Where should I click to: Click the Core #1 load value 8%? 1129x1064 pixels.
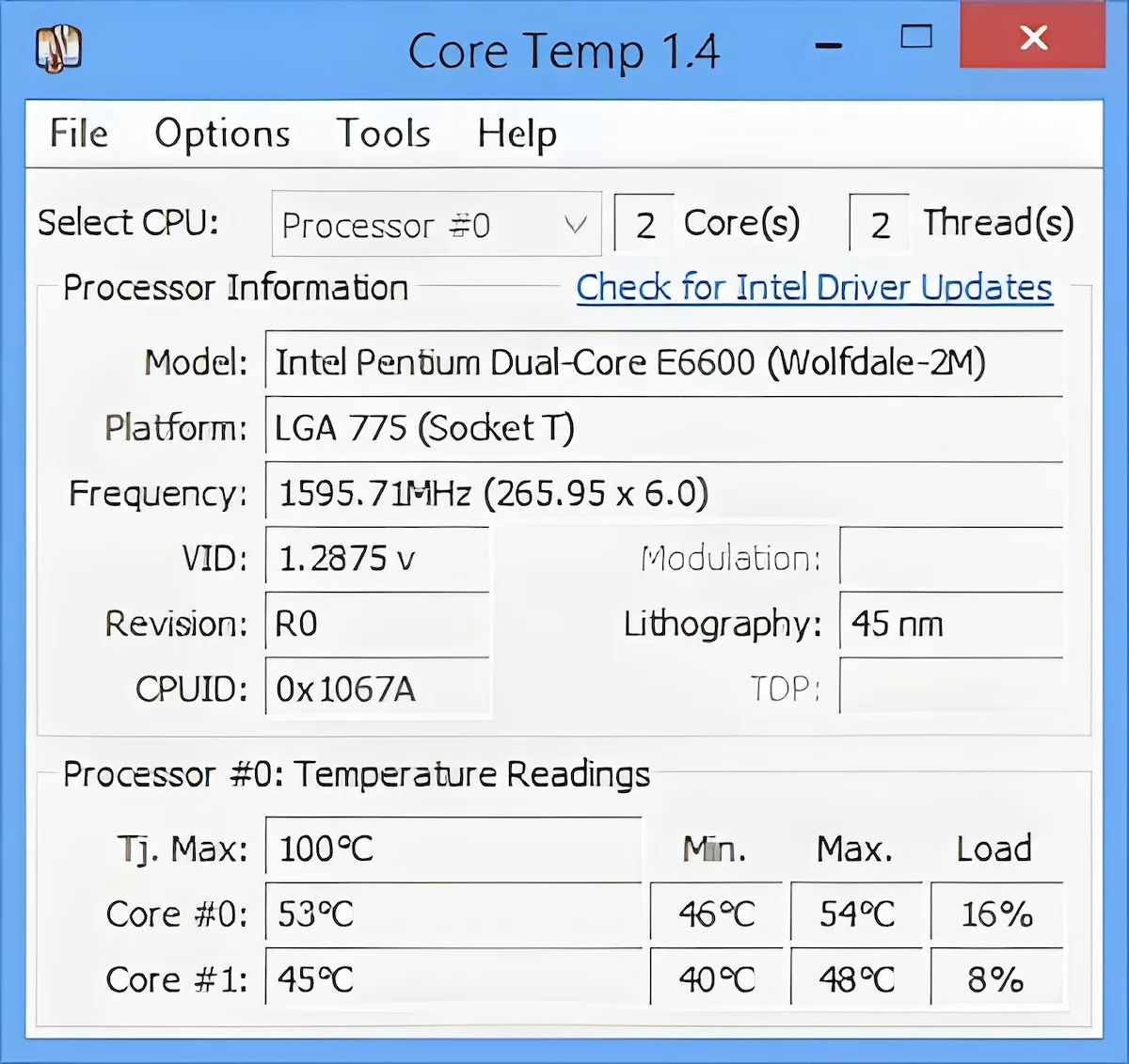996,979
